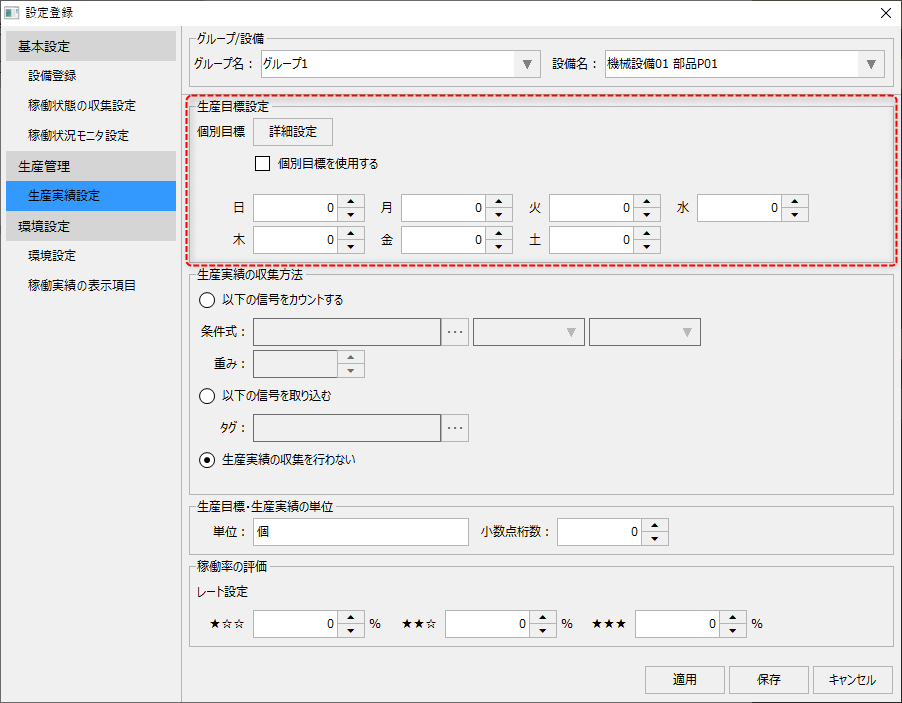
Task: Select the 以下の信号をカウントする radio button
Action: [x=206, y=299]
